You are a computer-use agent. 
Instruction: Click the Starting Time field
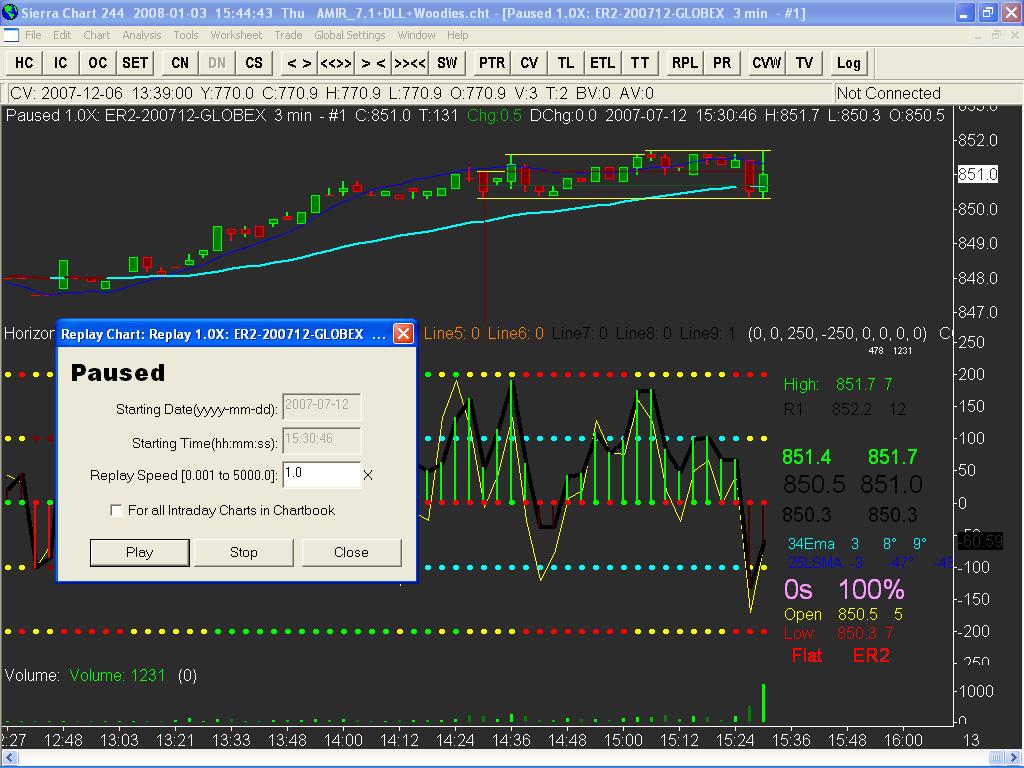click(x=321, y=440)
